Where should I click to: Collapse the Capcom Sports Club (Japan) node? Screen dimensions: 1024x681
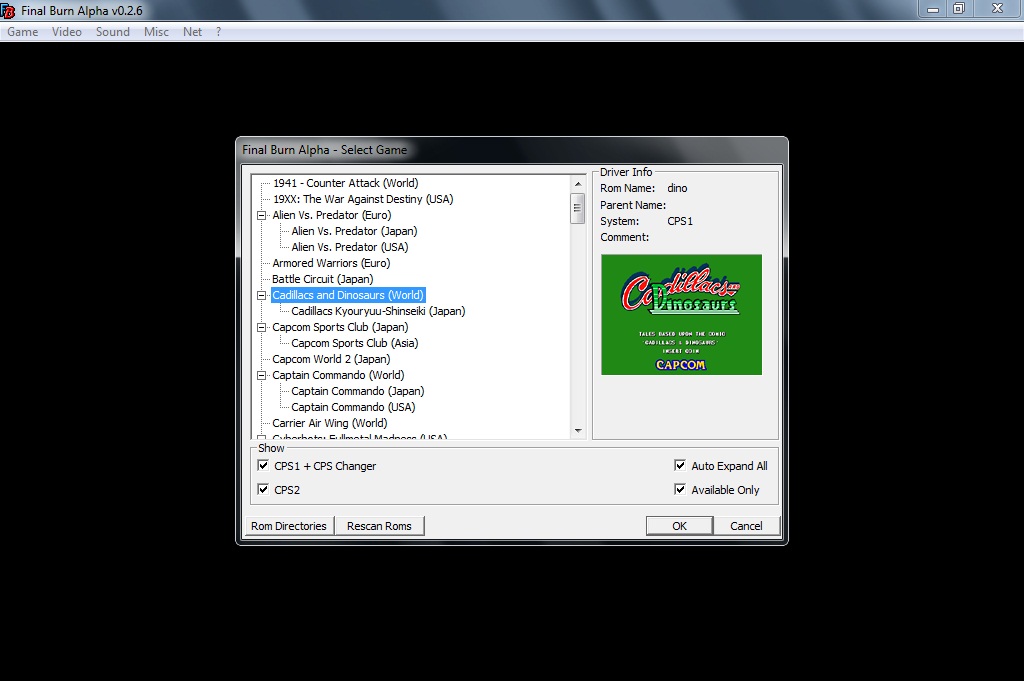pyautogui.click(x=261, y=327)
